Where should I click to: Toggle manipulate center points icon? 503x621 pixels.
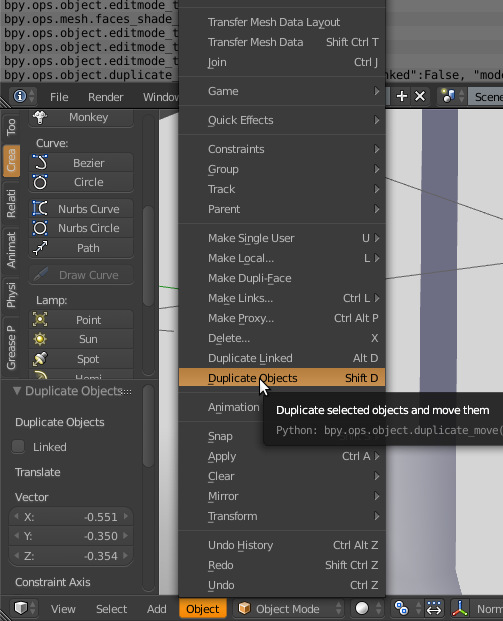(x=434, y=608)
